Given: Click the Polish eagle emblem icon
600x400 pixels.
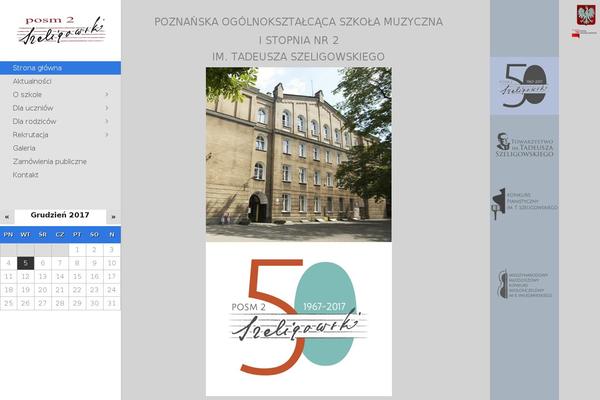Looking at the screenshot, I should tap(585, 16).
